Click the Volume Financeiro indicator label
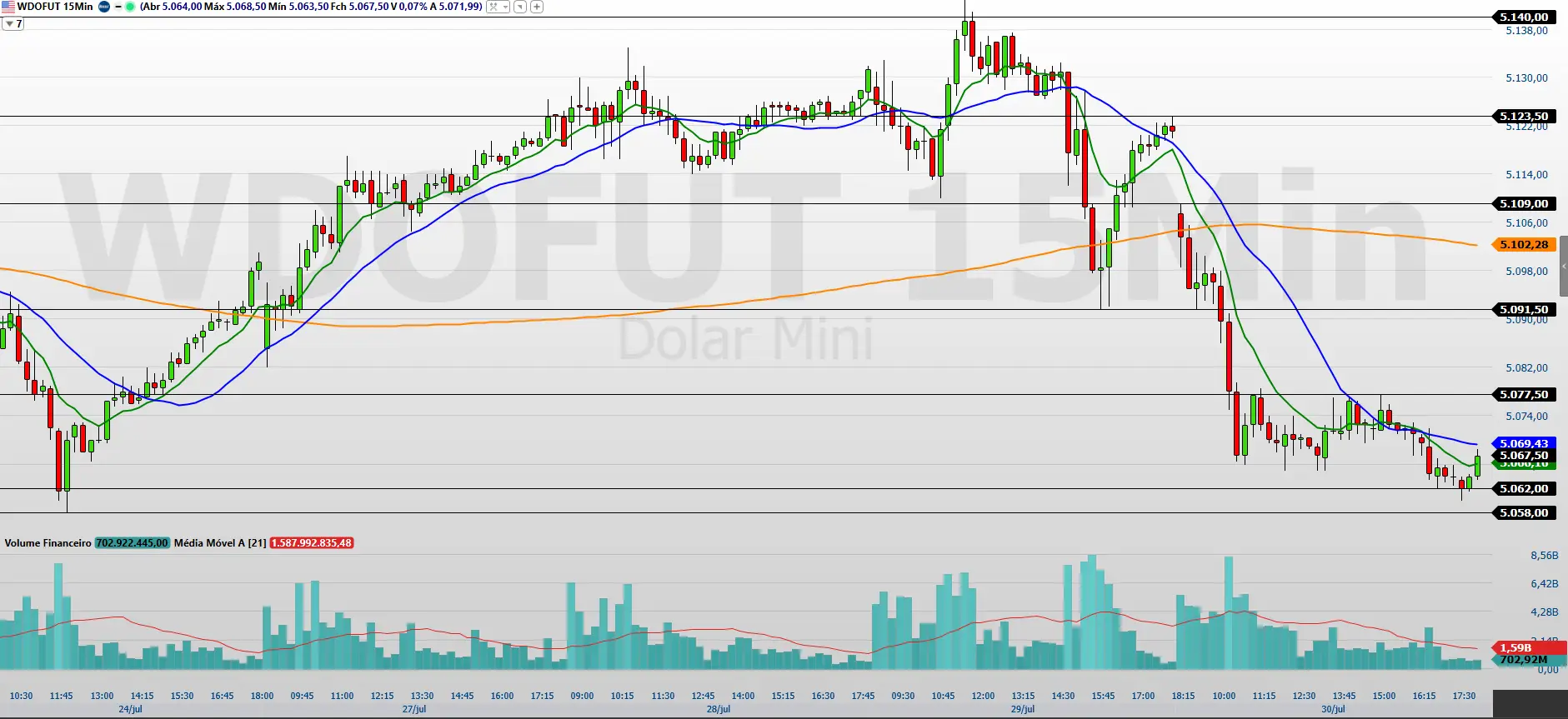The width and height of the screenshot is (1568, 719). [x=48, y=543]
